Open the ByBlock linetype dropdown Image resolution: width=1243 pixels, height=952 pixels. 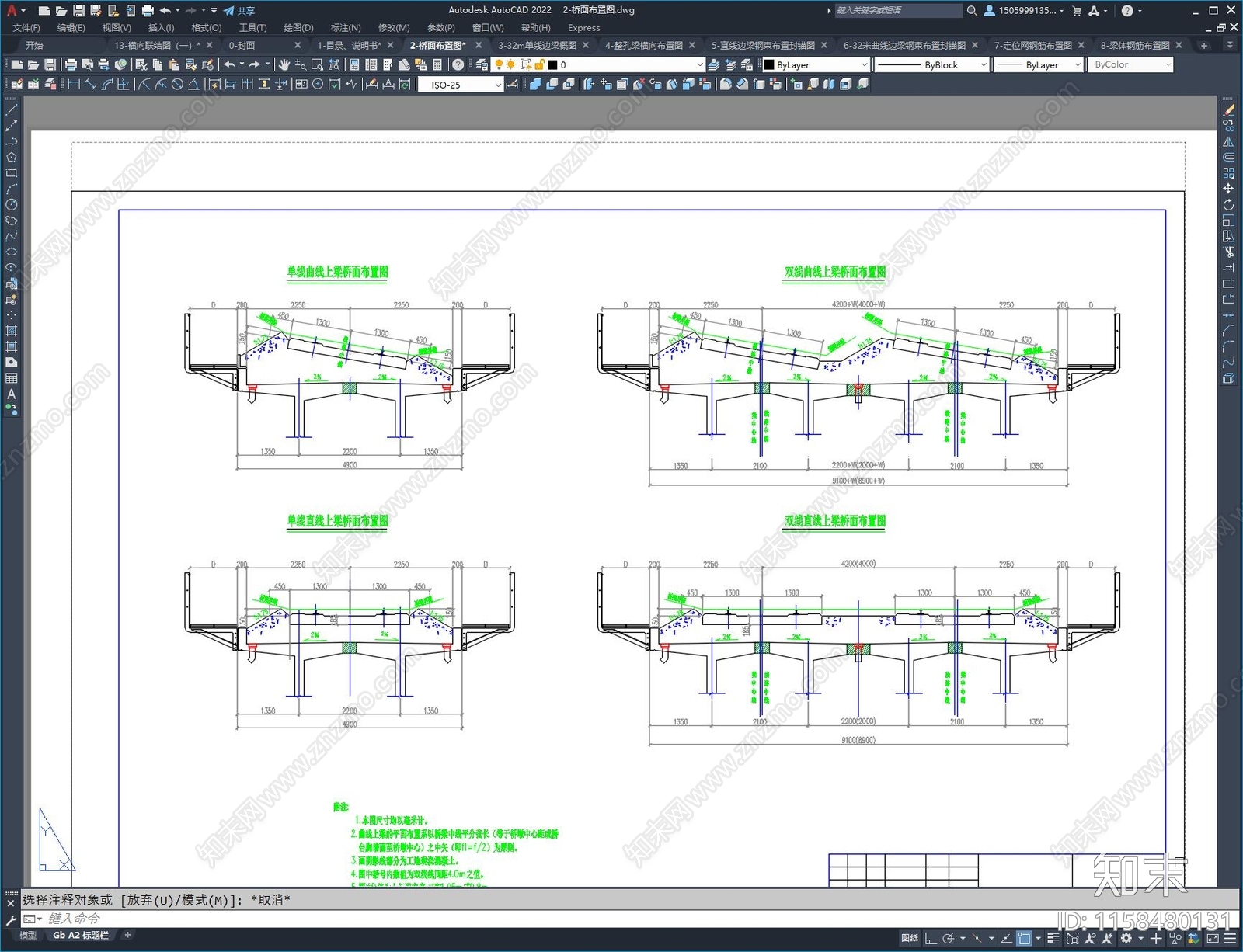click(931, 64)
